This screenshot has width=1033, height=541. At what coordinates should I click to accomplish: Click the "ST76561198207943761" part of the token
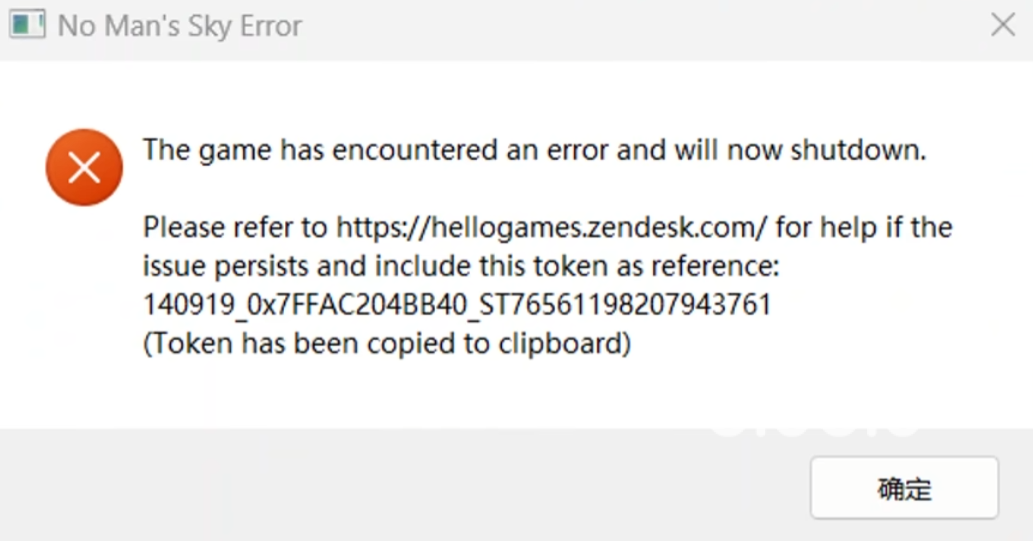pos(625,305)
